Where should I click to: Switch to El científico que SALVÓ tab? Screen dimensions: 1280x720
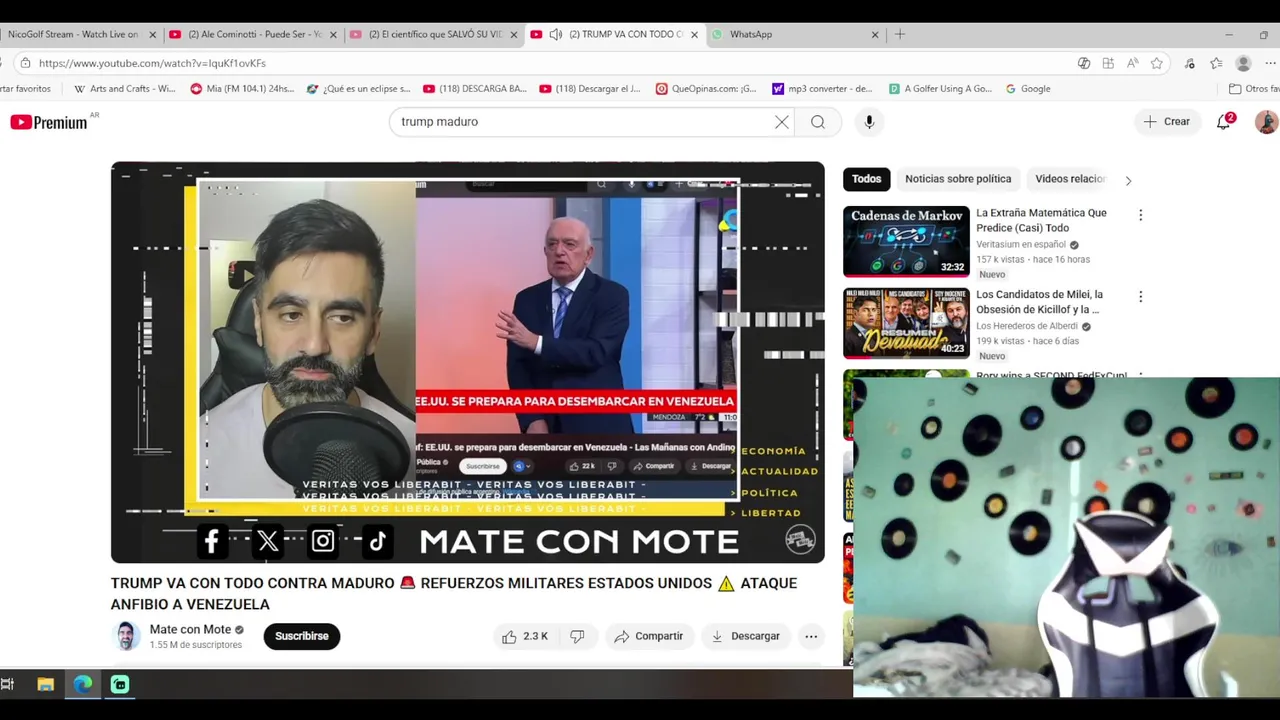(434, 34)
